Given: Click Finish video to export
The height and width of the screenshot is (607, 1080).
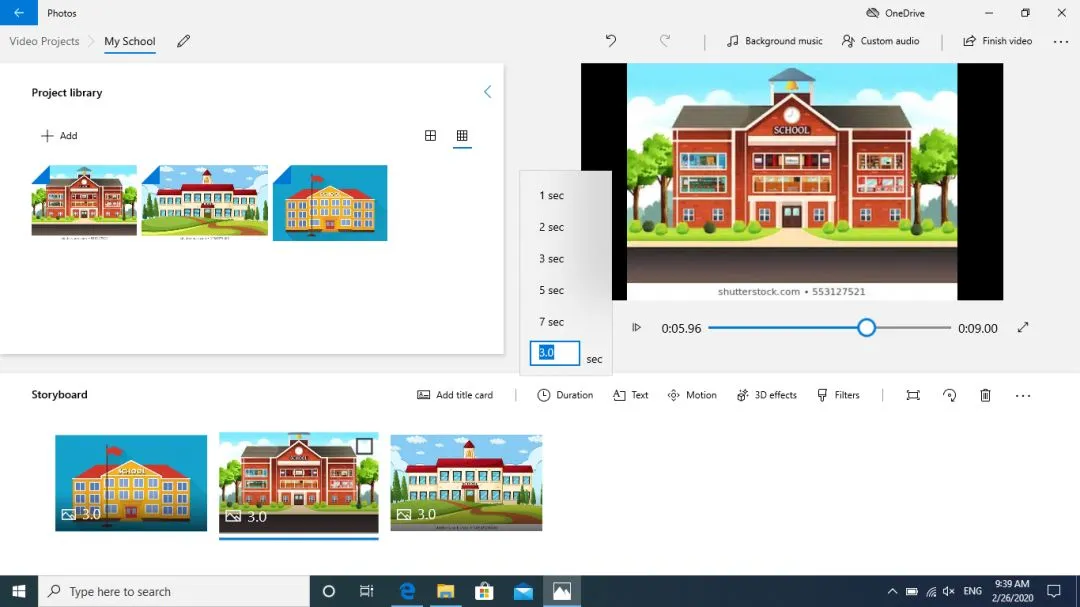Looking at the screenshot, I should click(x=997, y=41).
